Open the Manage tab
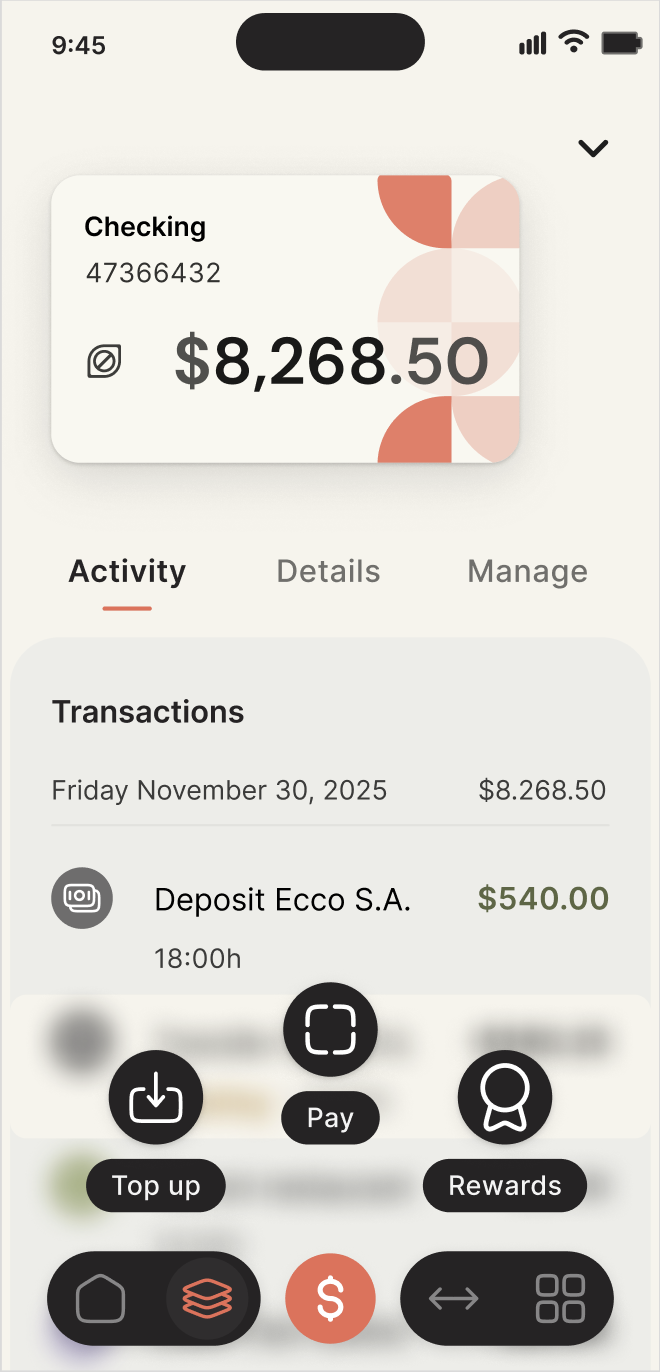This screenshot has width=660, height=1372. pos(527,572)
